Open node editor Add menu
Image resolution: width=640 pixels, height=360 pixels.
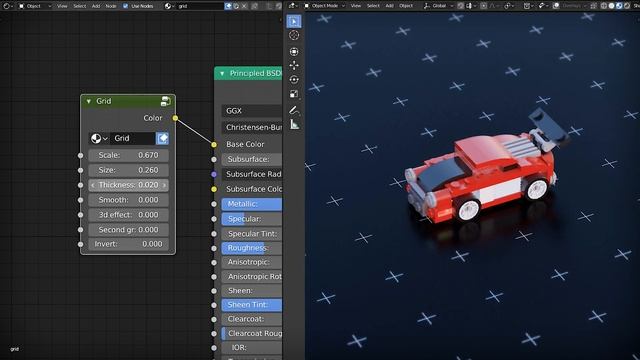[x=96, y=6]
